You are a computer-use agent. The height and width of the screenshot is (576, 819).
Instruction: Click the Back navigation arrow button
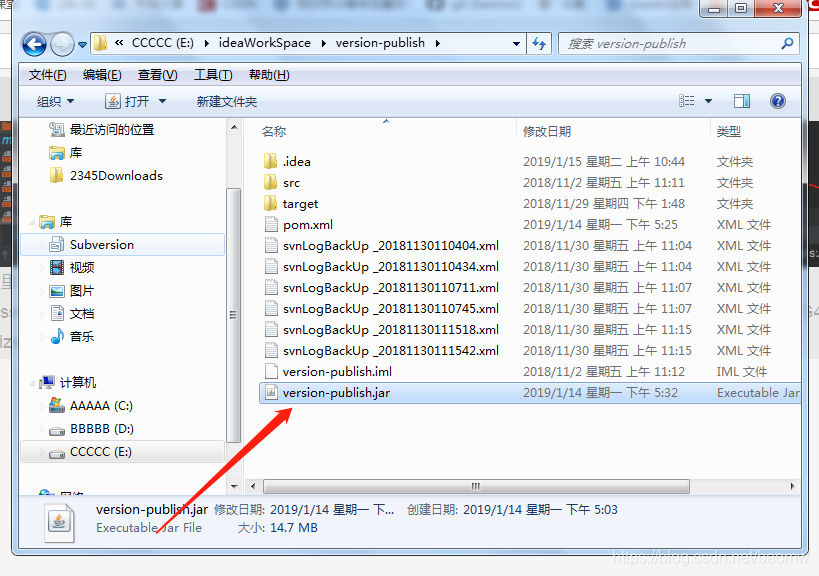[34, 44]
